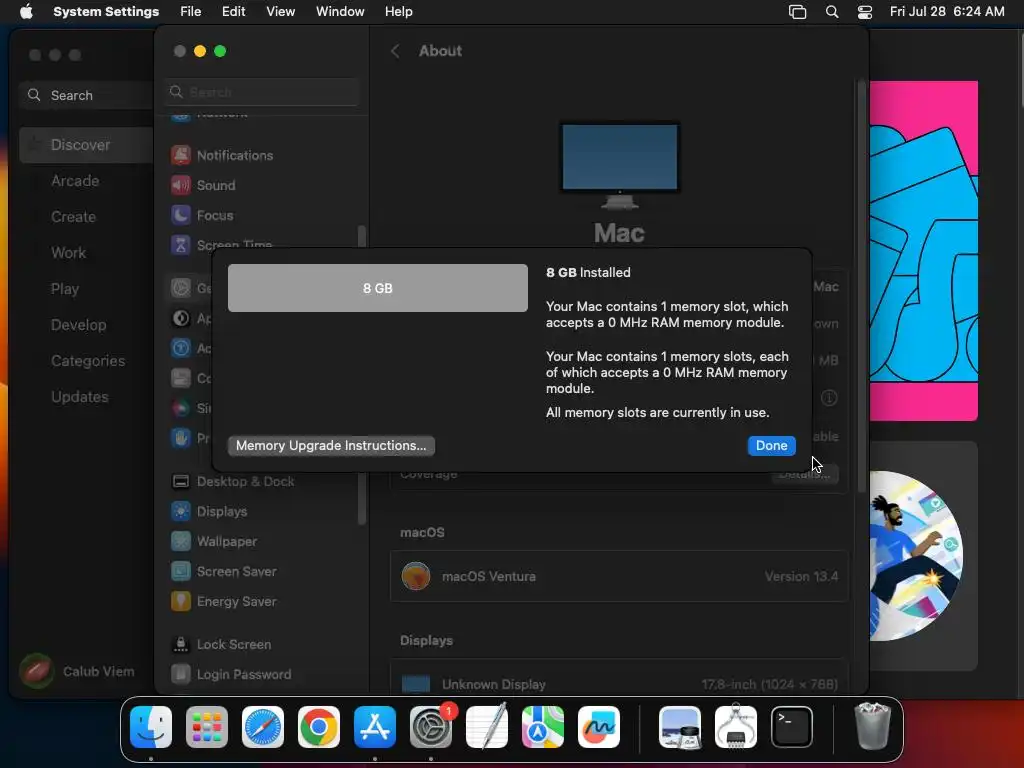Open Spotlight search in menu bar
This screenshot has width=1024, height=768.
pyautogui.click(x=831, y=12)
